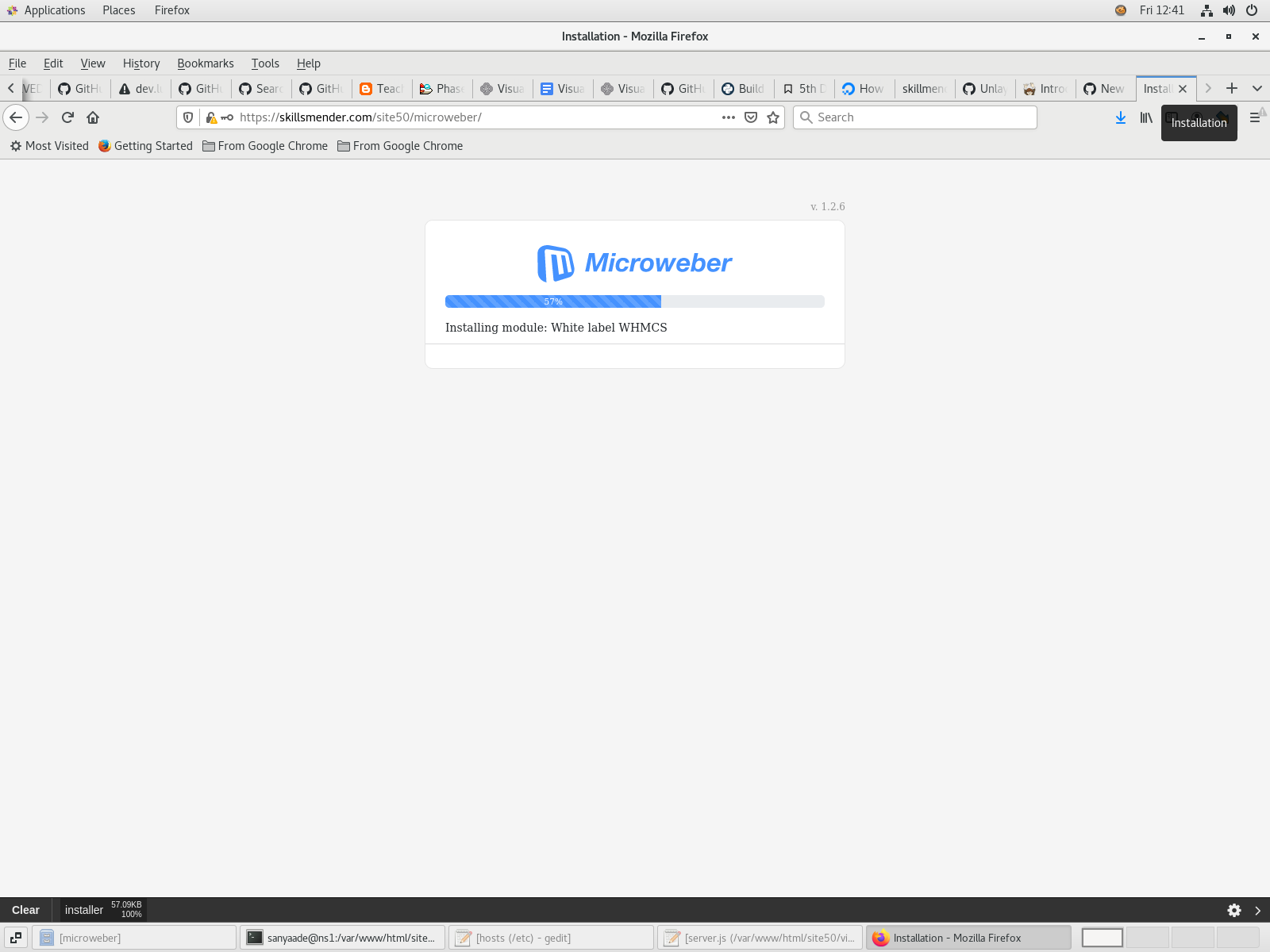The image size is (1270, 952).
Task: Click the Clear button in download bar
Action: [25, 910]
